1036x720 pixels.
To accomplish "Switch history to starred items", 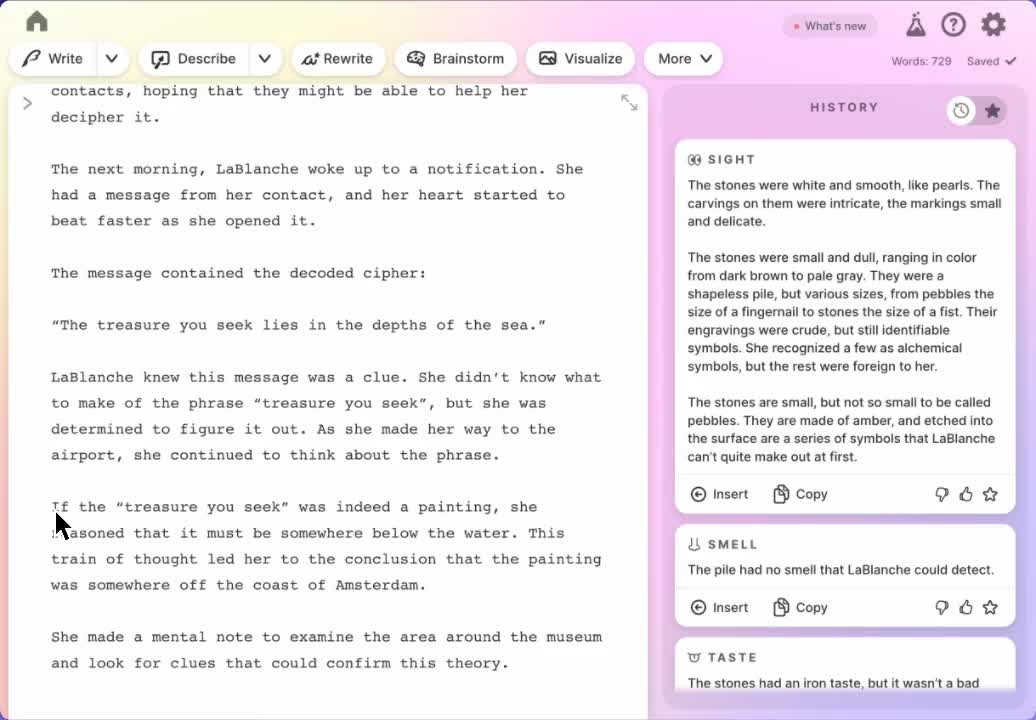I will [x=992, y=111].
